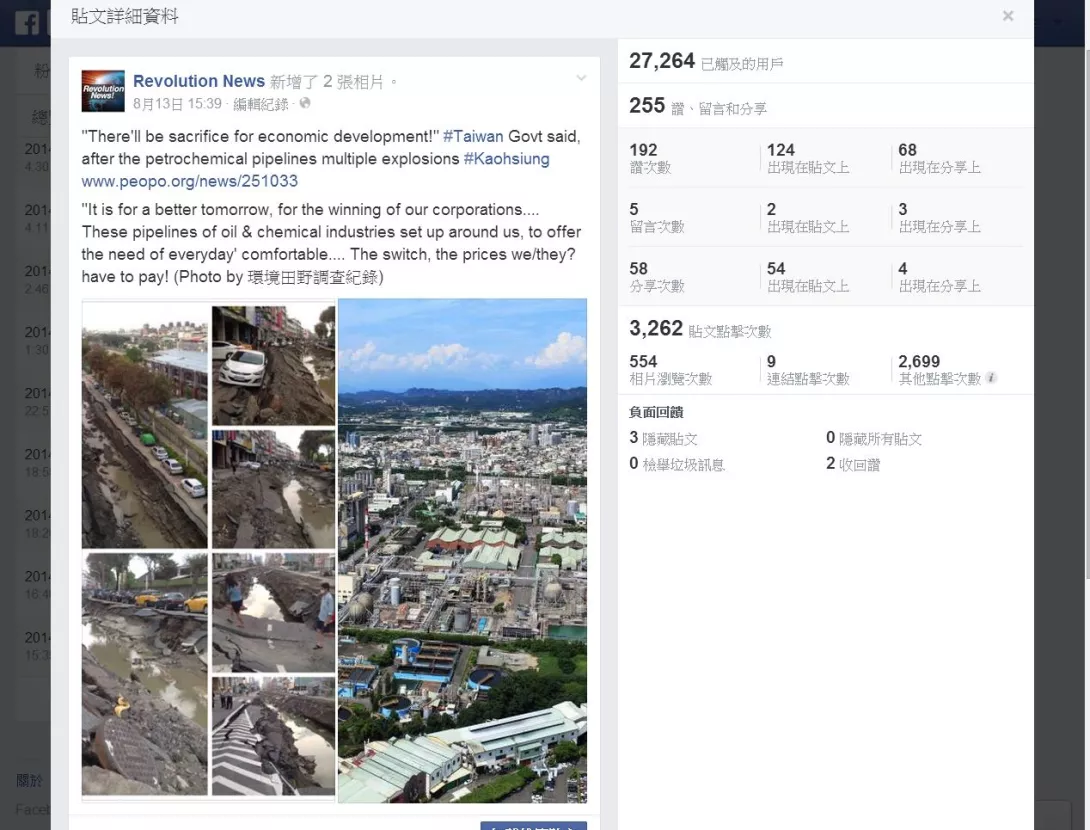The image size is (1090, 830).
Task: Click the page scrollbar on the right edge
Action: point(1086,313)
